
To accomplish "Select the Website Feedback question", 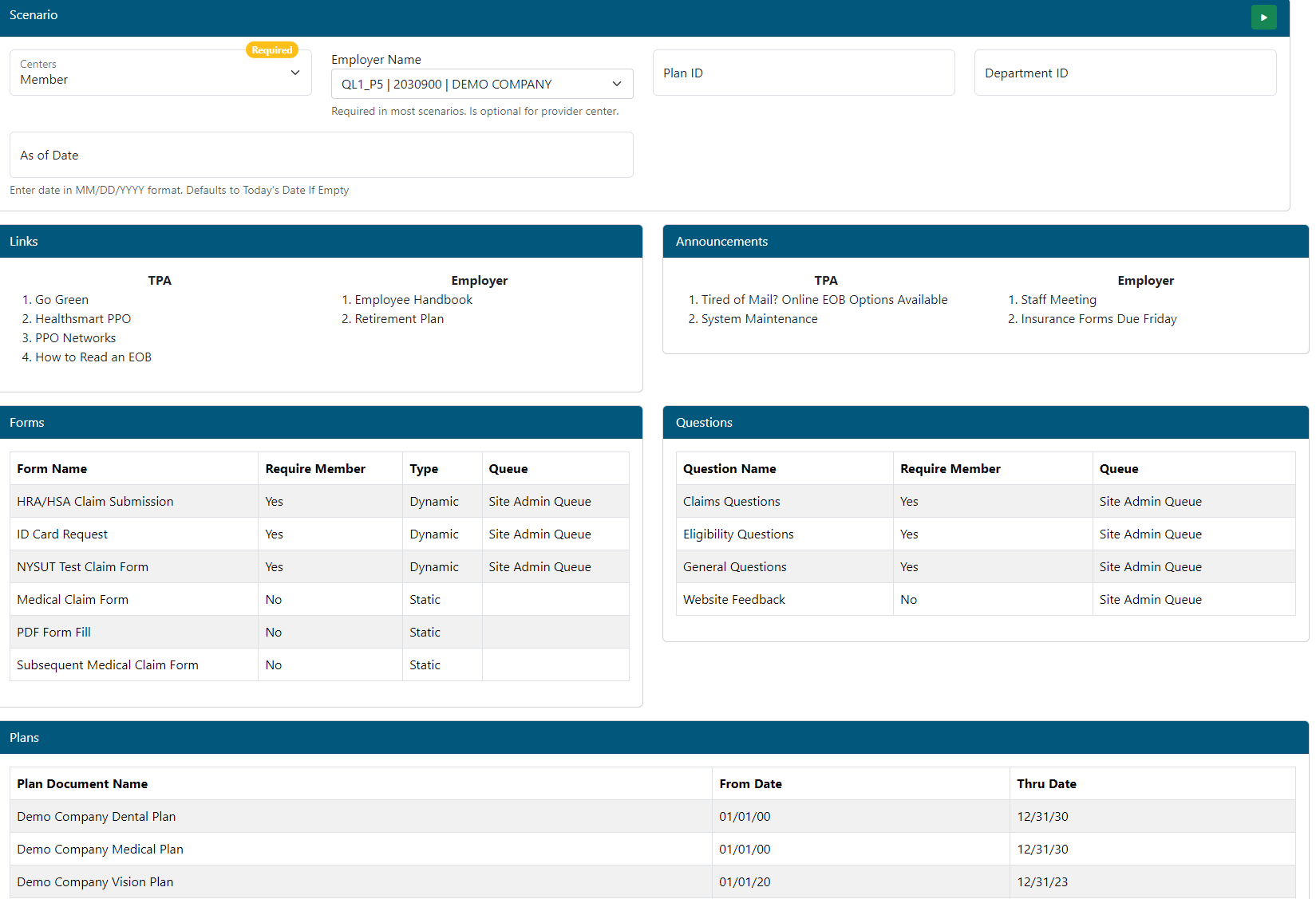I will 733,600.
